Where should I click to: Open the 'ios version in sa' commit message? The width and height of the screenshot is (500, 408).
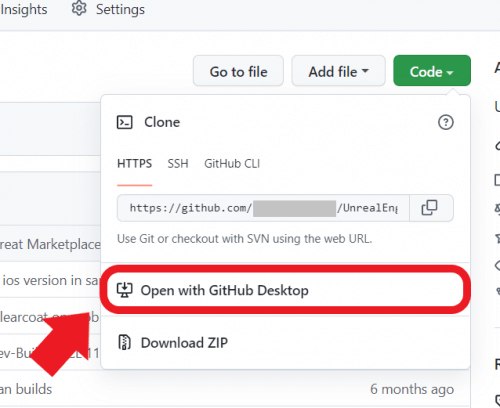point(50,280)
